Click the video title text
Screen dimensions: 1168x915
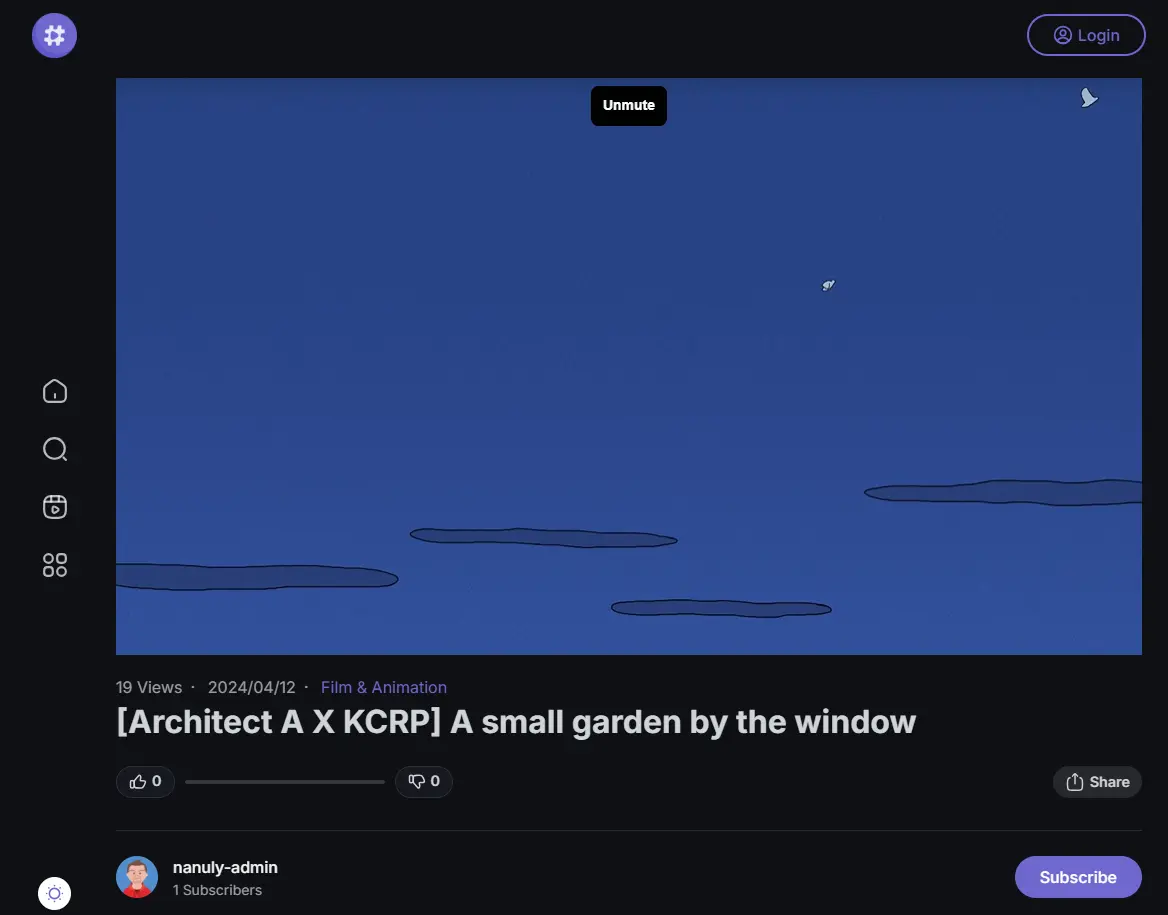point(516,722)
